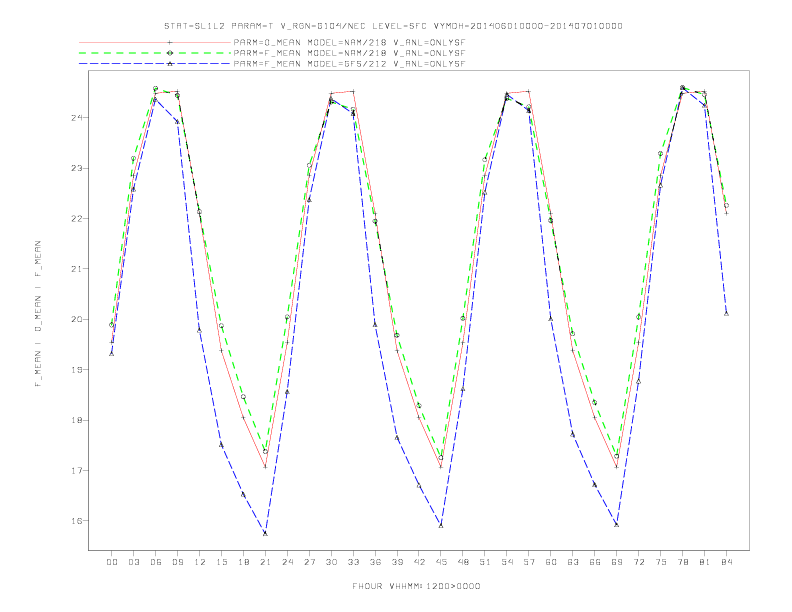The image size is (792, 612).
Task: Click y-axis tick label 18
Action: (x=76, y=420)
